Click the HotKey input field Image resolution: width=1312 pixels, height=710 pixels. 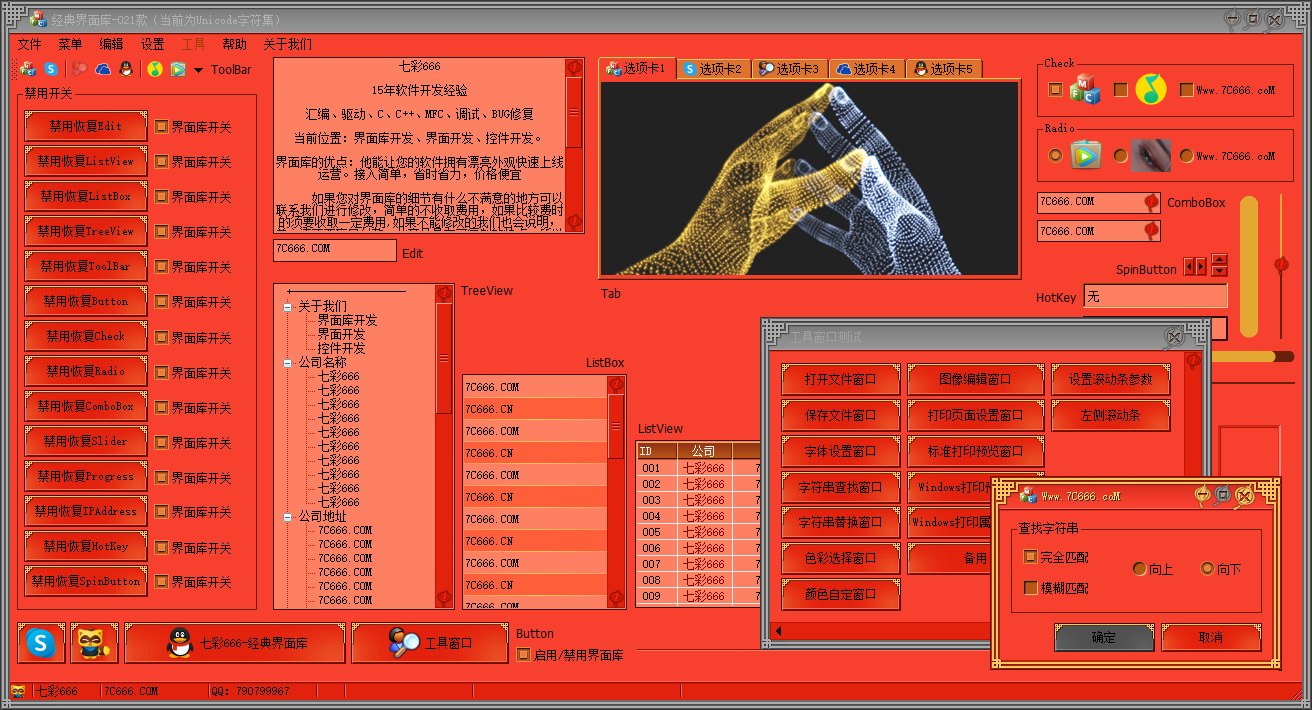(1155, 297)
